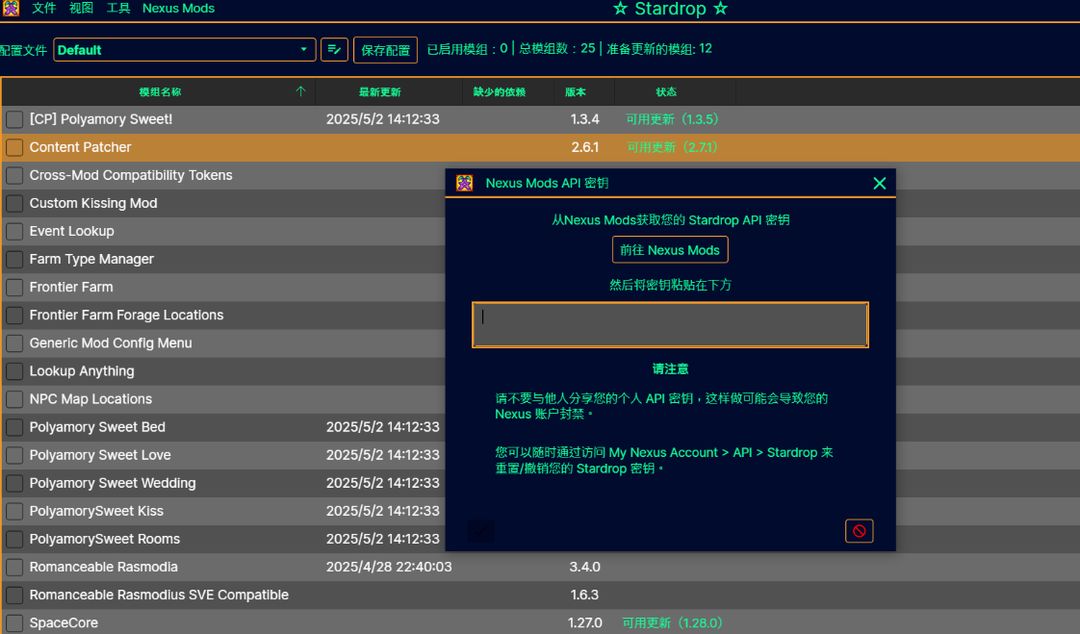The height and width of the screenshot is (634, 1080).
Task: Click the 准备更新的模组: 12 counter
Action: click(x=659, y=49)
